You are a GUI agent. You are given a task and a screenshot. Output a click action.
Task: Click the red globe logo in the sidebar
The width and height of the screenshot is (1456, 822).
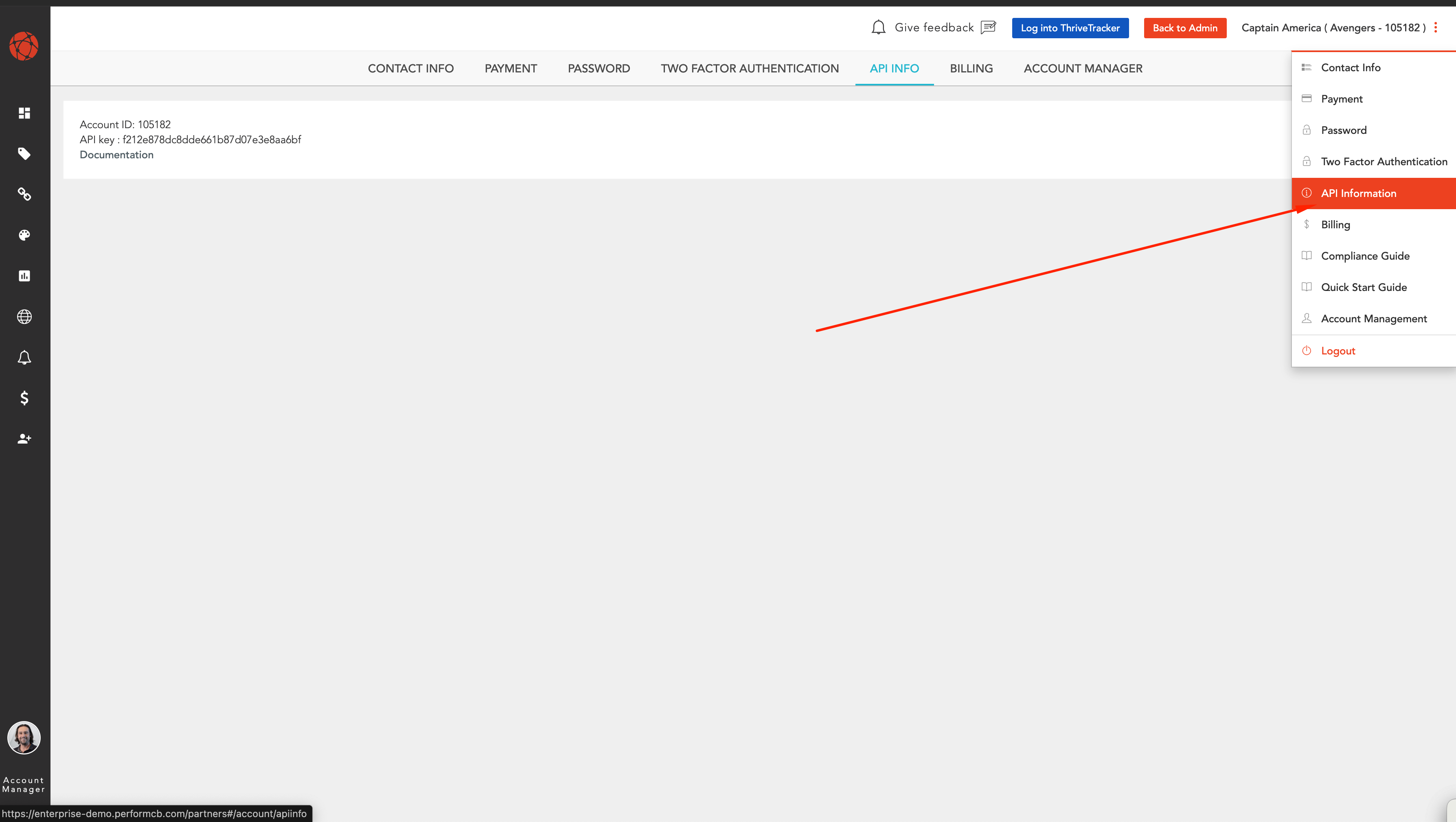[24, 46]
